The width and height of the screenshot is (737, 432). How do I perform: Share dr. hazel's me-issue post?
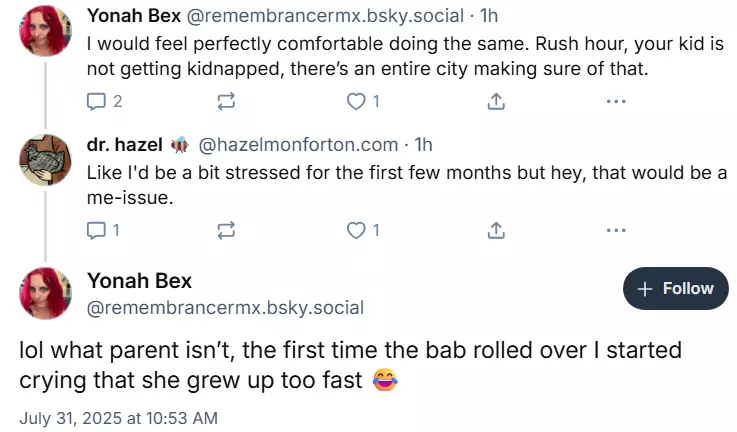[496, 230]
